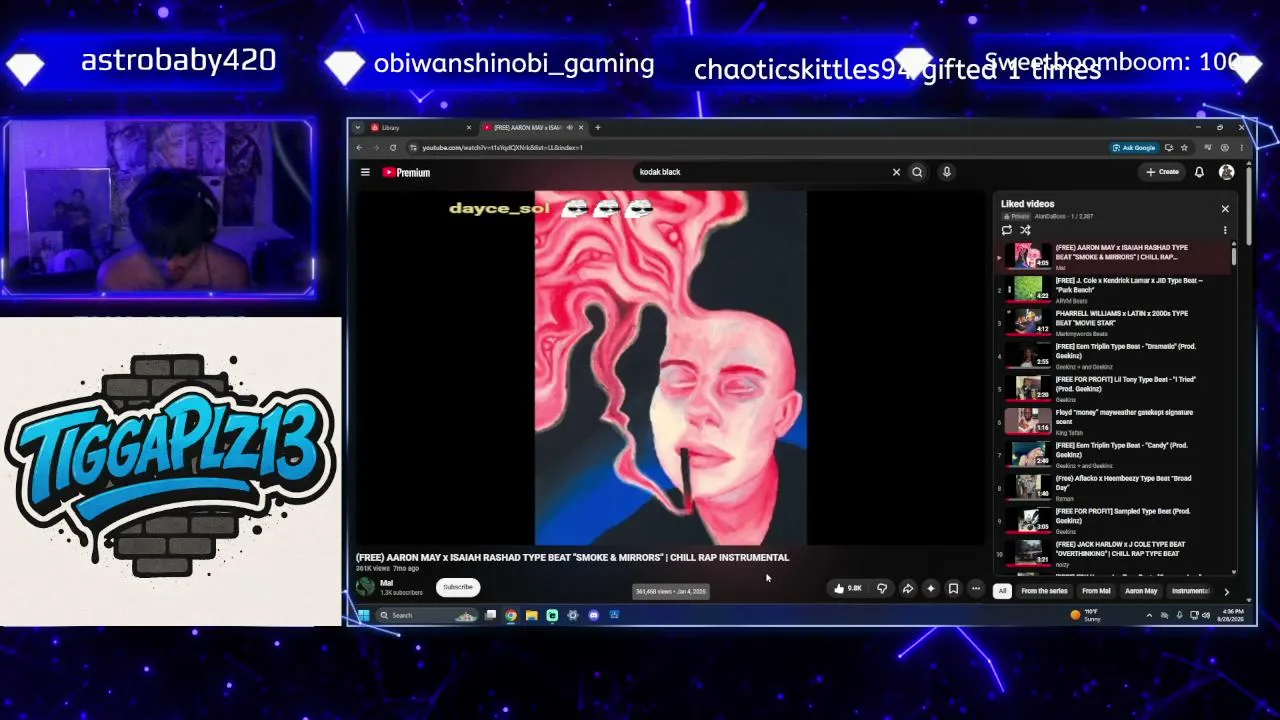Screen dimensions: 1280x720
Task: Click the Ask Google button
Action: pyautogui.click(x=1133, y=148)
